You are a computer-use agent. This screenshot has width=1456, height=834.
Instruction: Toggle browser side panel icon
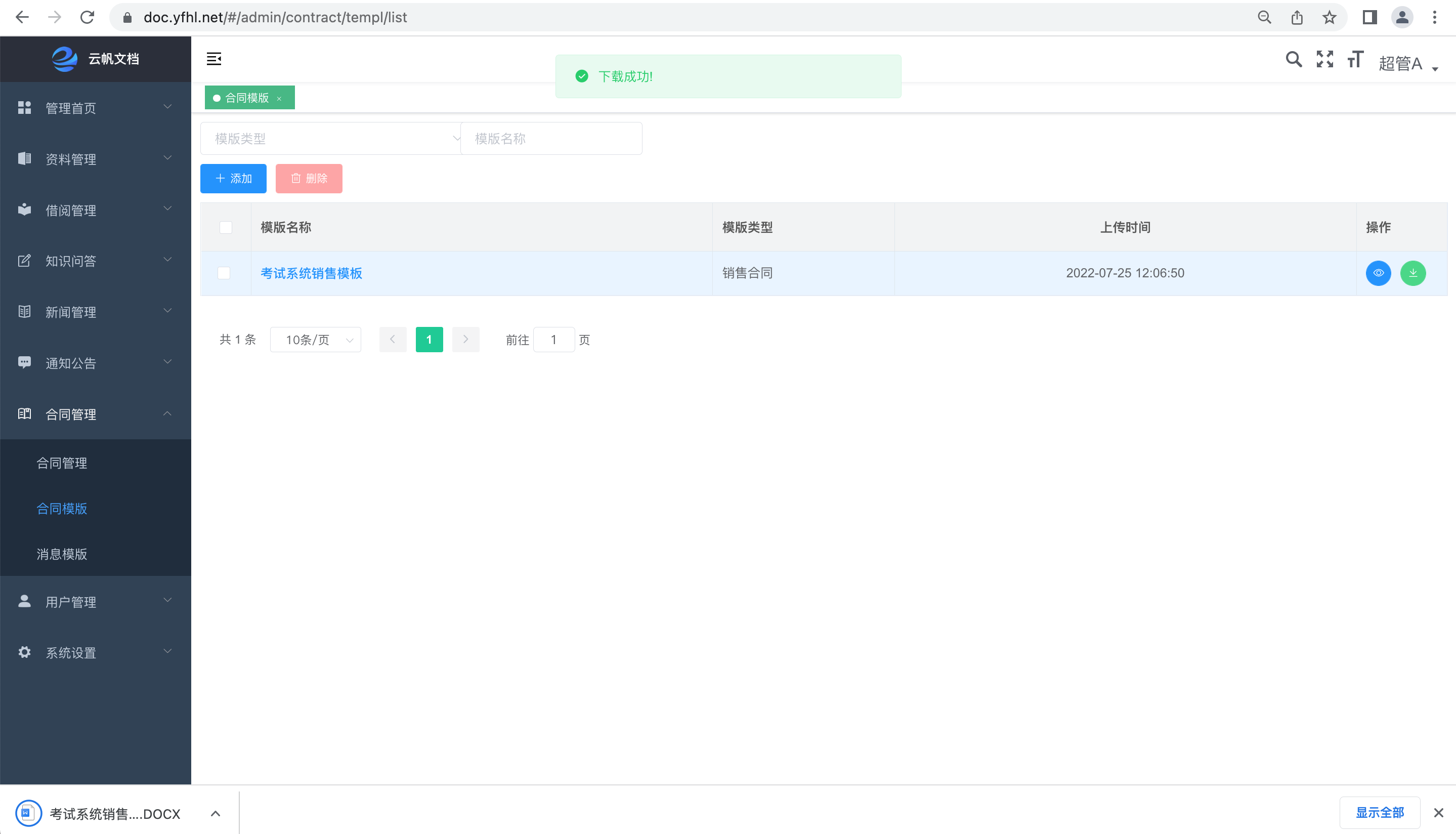[x=1369, y=17]
